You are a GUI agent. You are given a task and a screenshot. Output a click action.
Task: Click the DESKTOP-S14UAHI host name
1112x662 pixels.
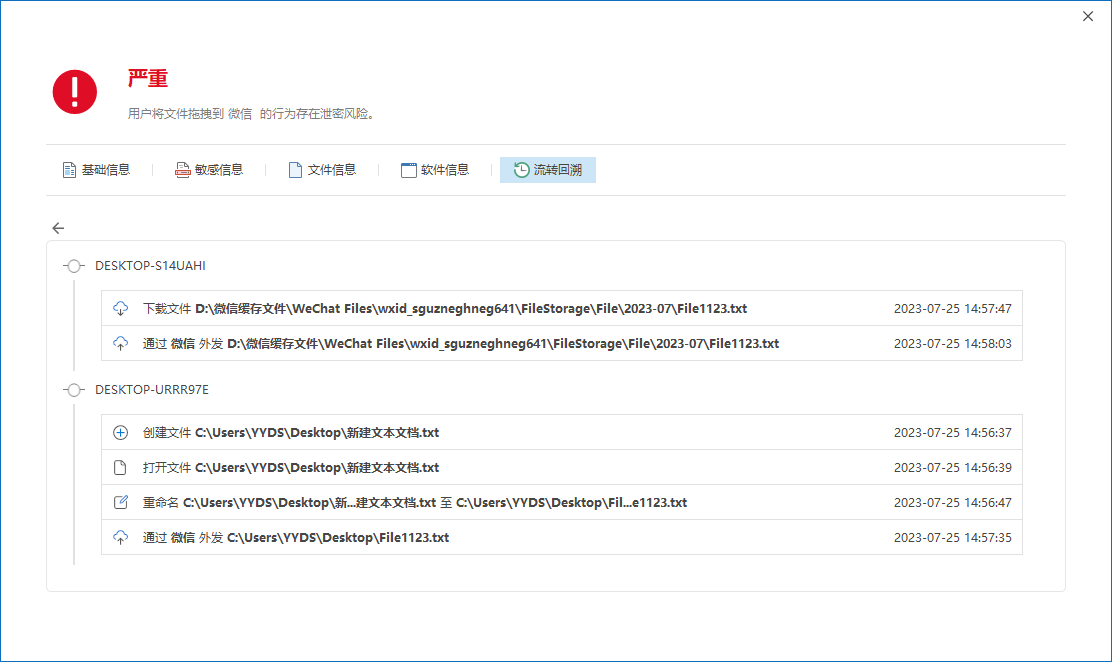(x=150, y=265)
